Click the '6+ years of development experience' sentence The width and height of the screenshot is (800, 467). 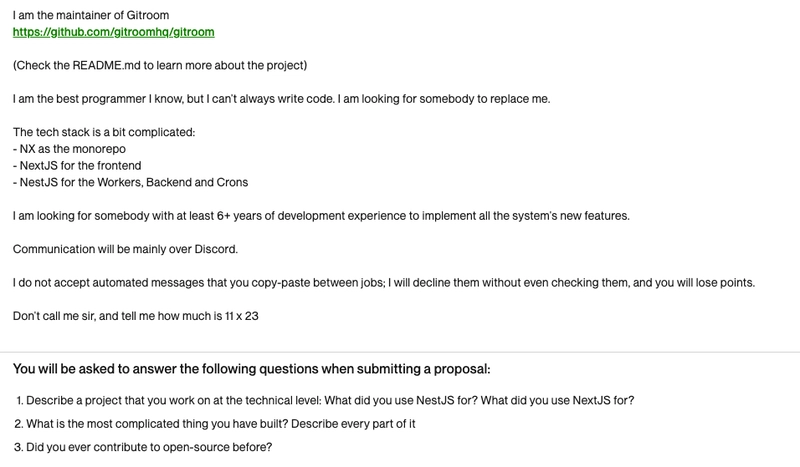[321, 216]
